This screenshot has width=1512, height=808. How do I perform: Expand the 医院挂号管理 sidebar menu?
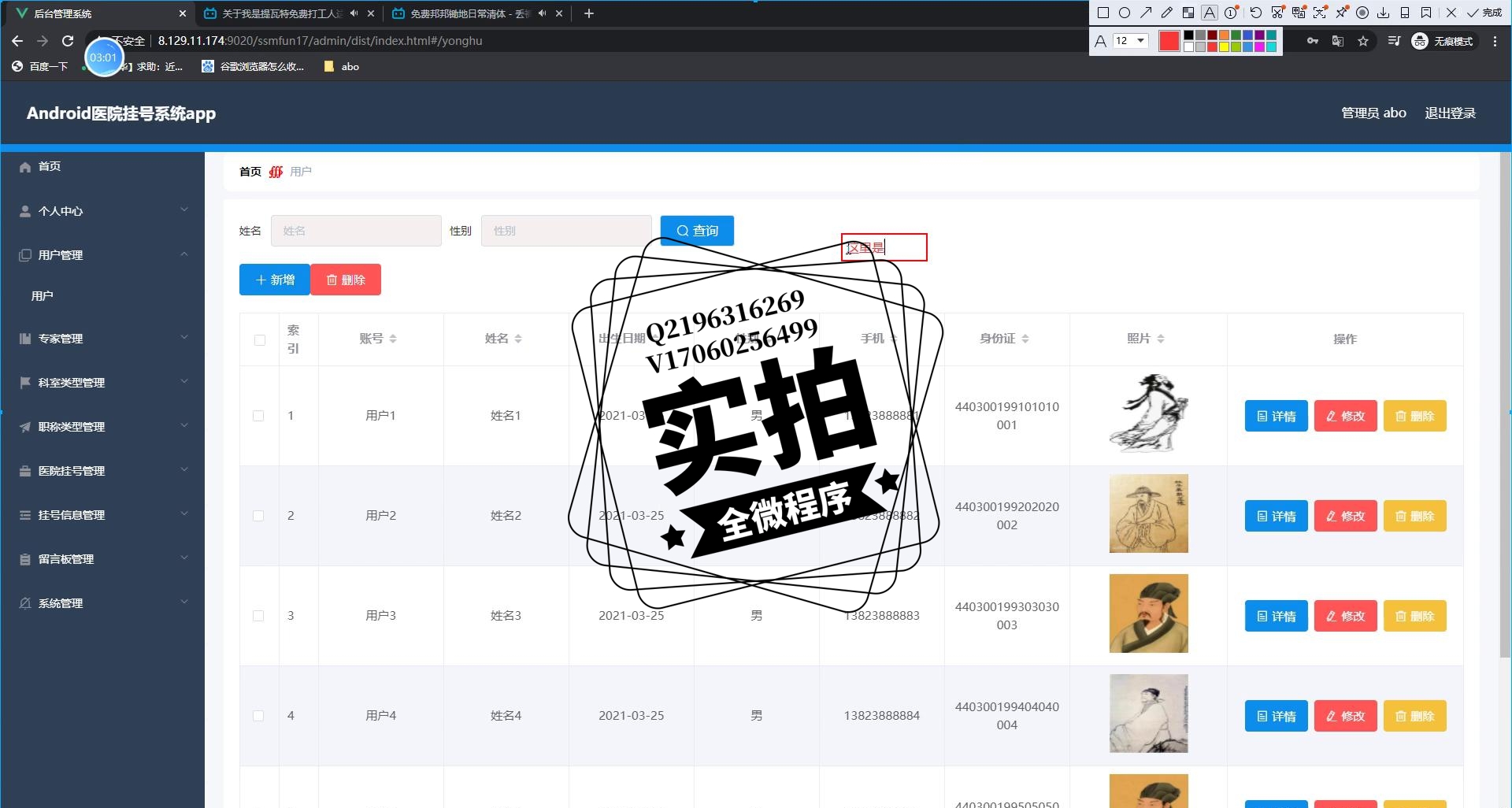(102, 471)
